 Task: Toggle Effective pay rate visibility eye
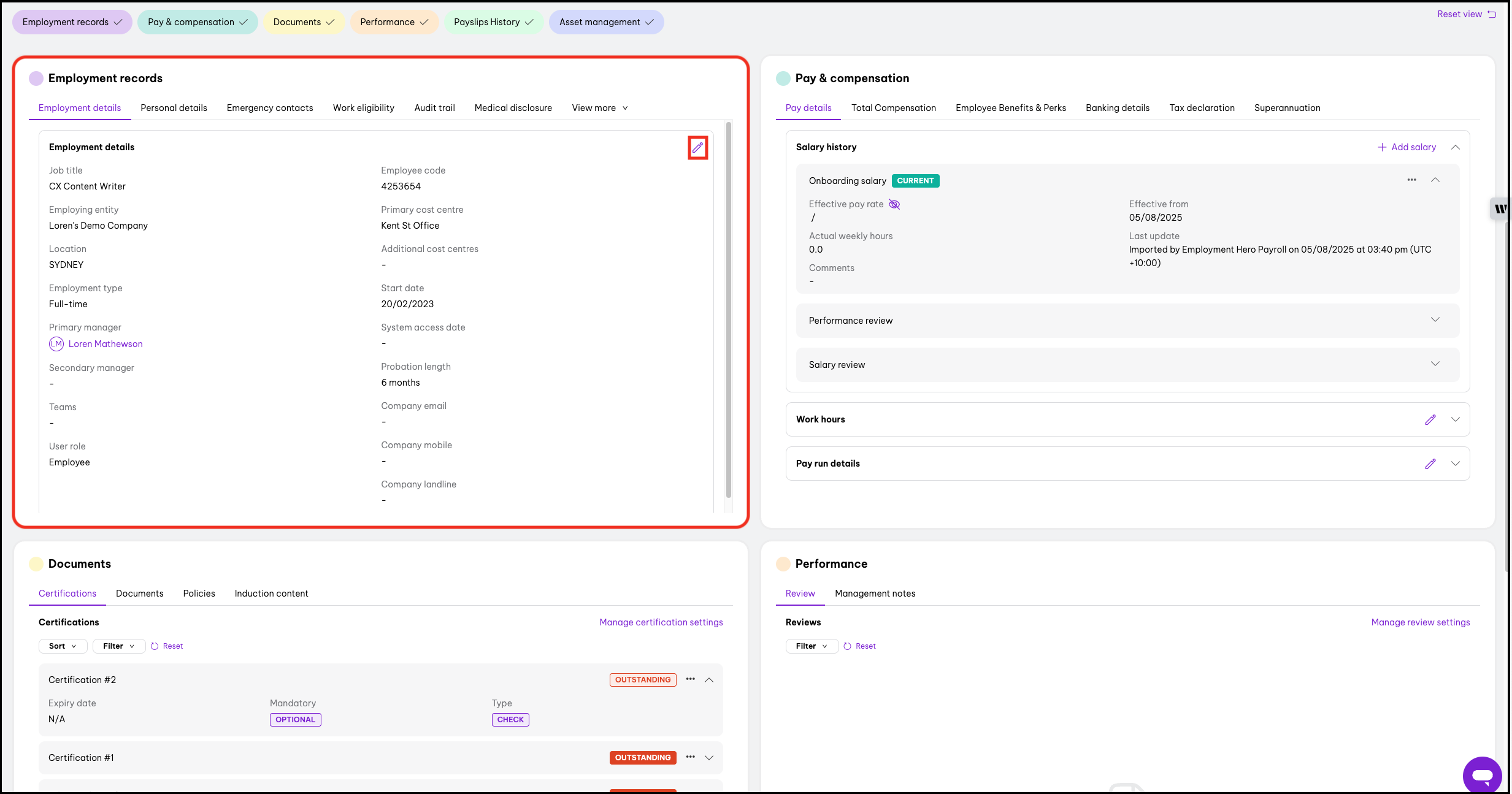tap(894, 204)
